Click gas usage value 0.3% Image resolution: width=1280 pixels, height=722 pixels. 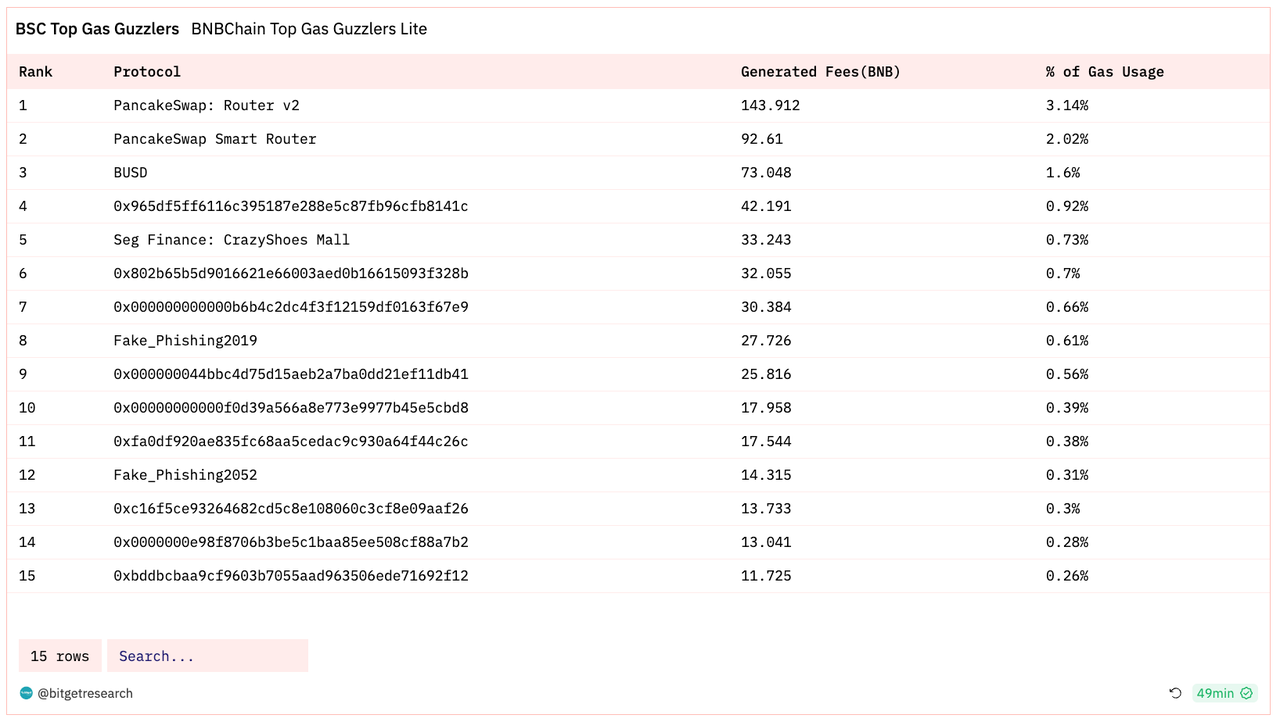click(1063, 508)
